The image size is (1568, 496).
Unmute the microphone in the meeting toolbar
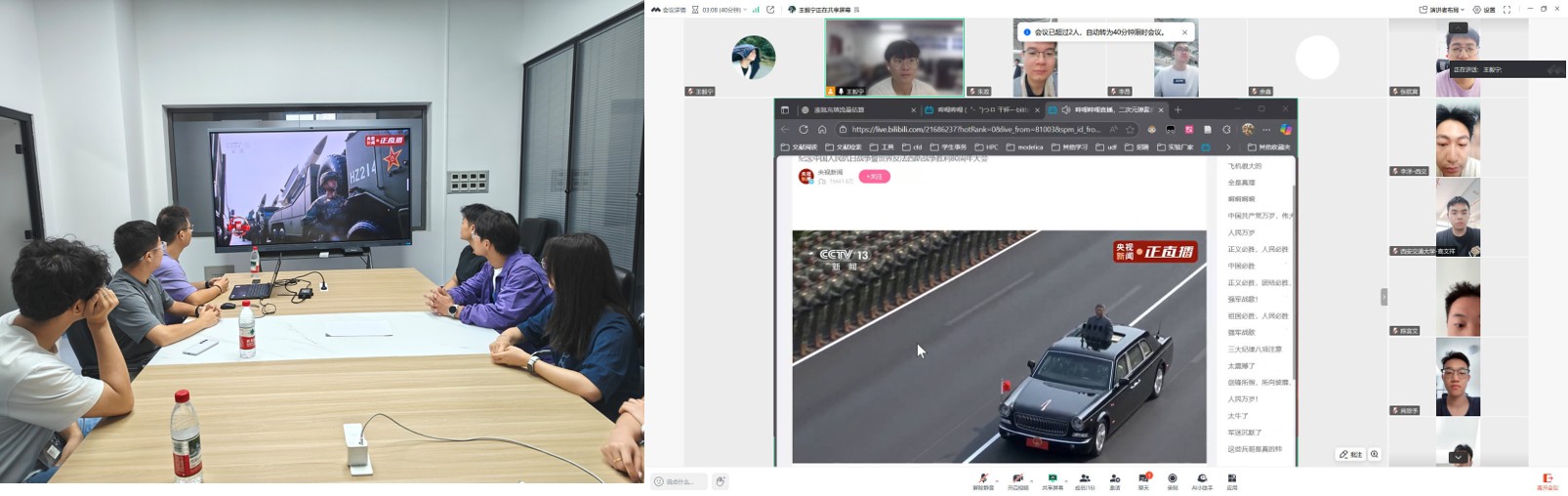coord(982,478)
